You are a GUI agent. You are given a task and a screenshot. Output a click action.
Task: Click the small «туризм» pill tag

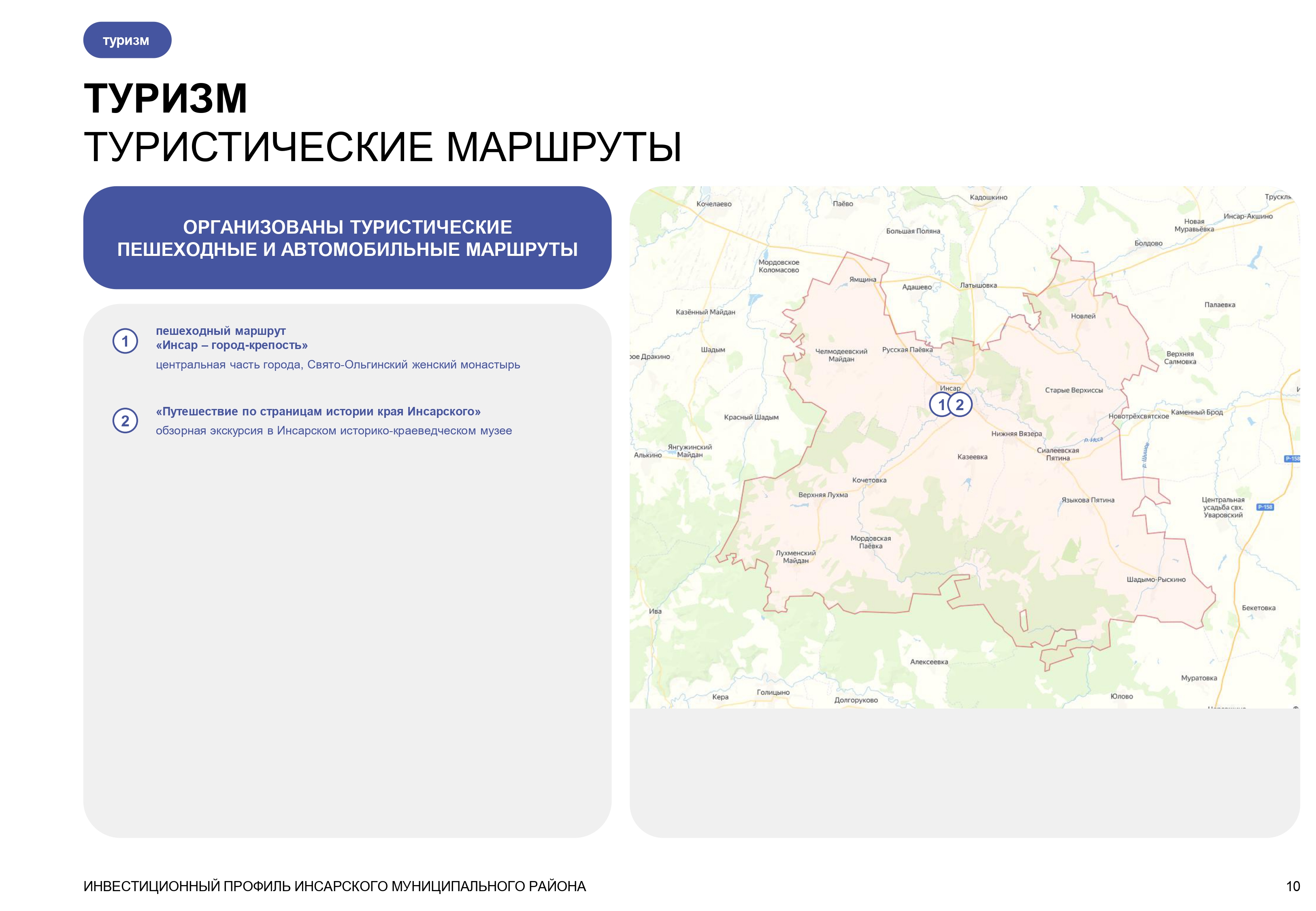click(x=127, y=40)
